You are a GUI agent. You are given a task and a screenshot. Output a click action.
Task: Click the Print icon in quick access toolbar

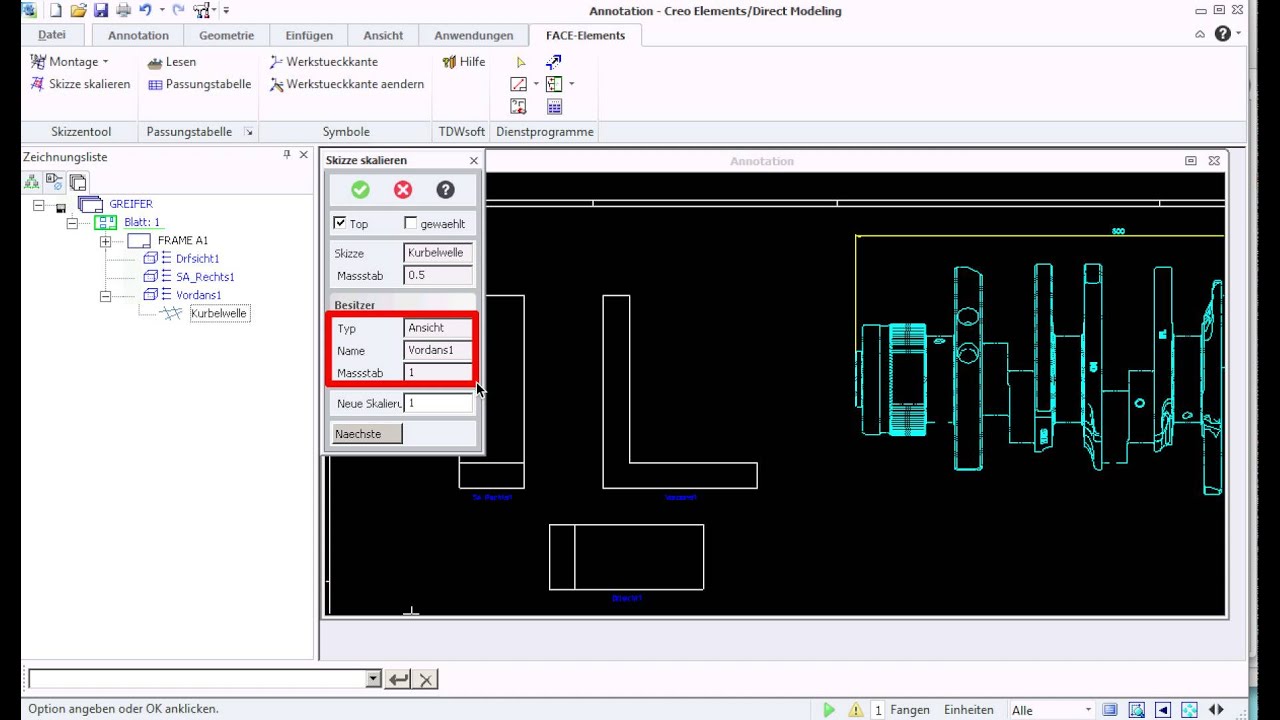[123, 11]
